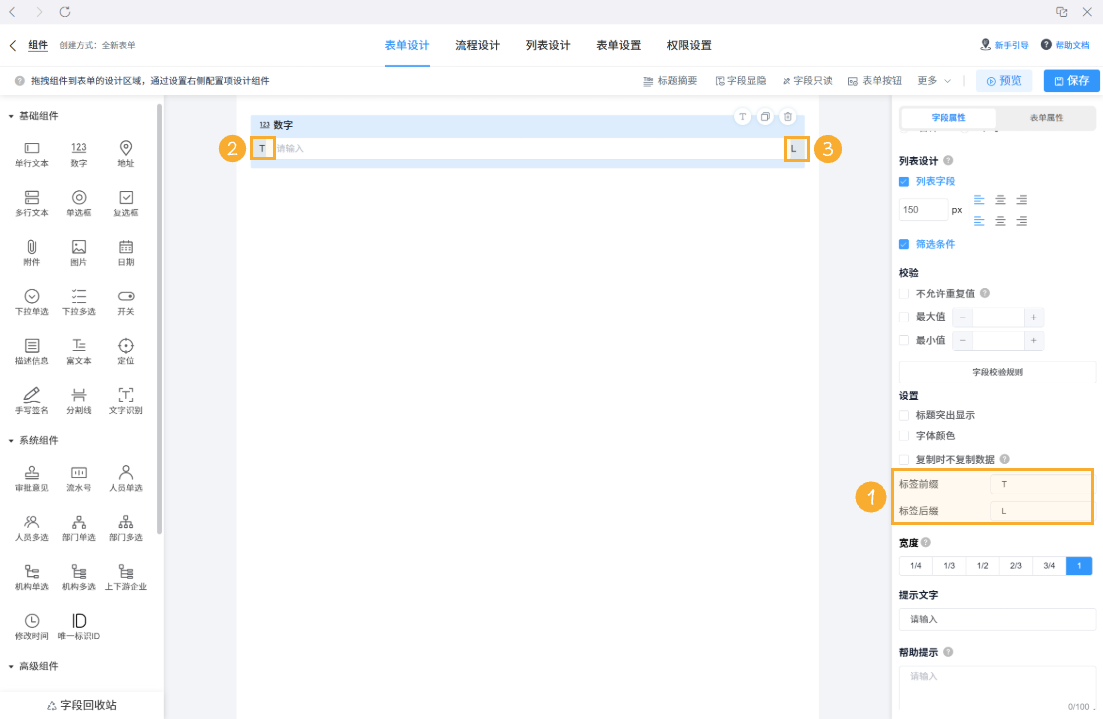Open the 字段校验规则 button

point(997,372)
